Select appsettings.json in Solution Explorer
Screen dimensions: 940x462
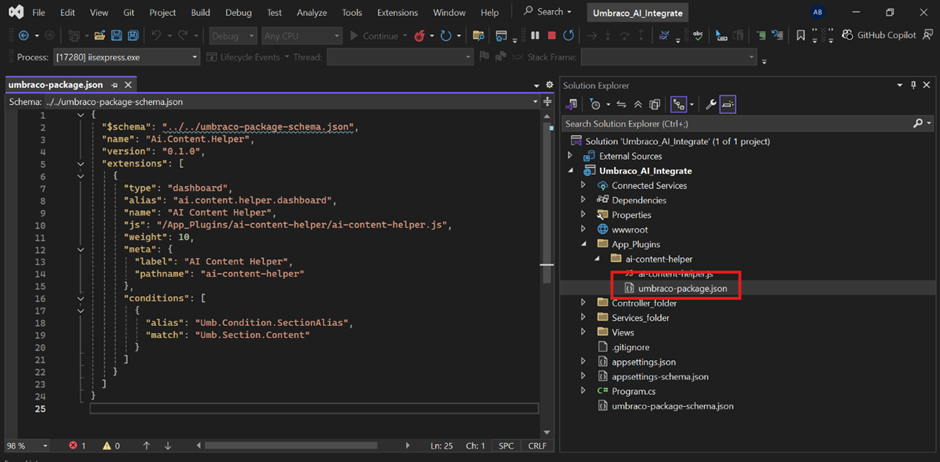pos(643,362)
